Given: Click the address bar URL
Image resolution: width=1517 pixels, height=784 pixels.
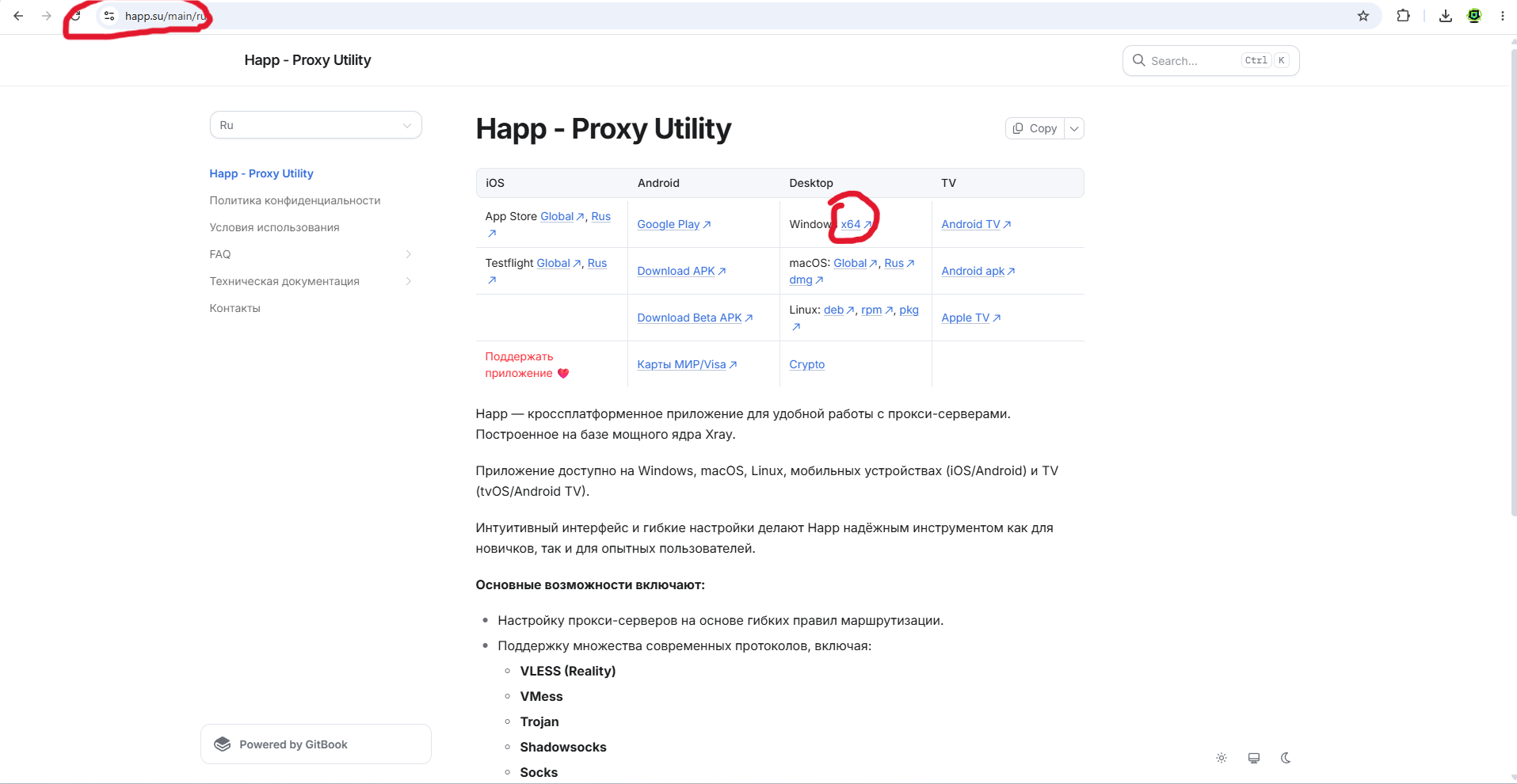Looking at the screenshot, I should click(166, 16).
